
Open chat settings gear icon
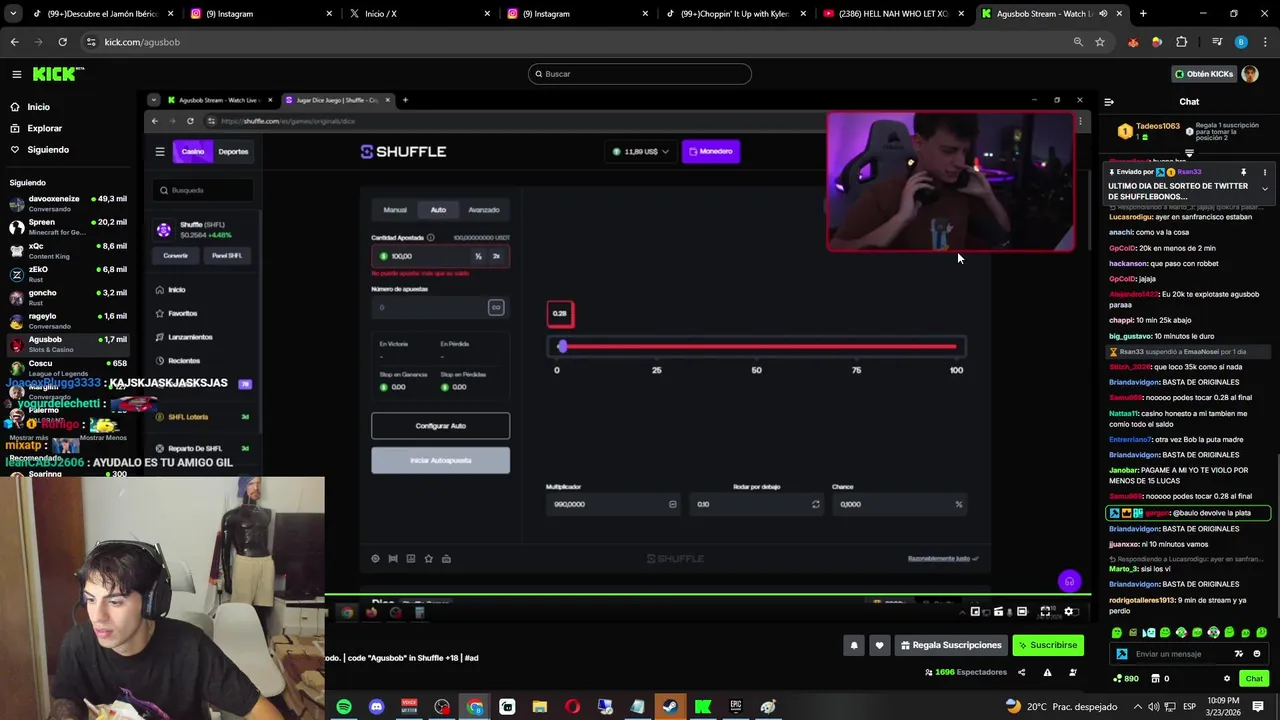(1227, 679)
